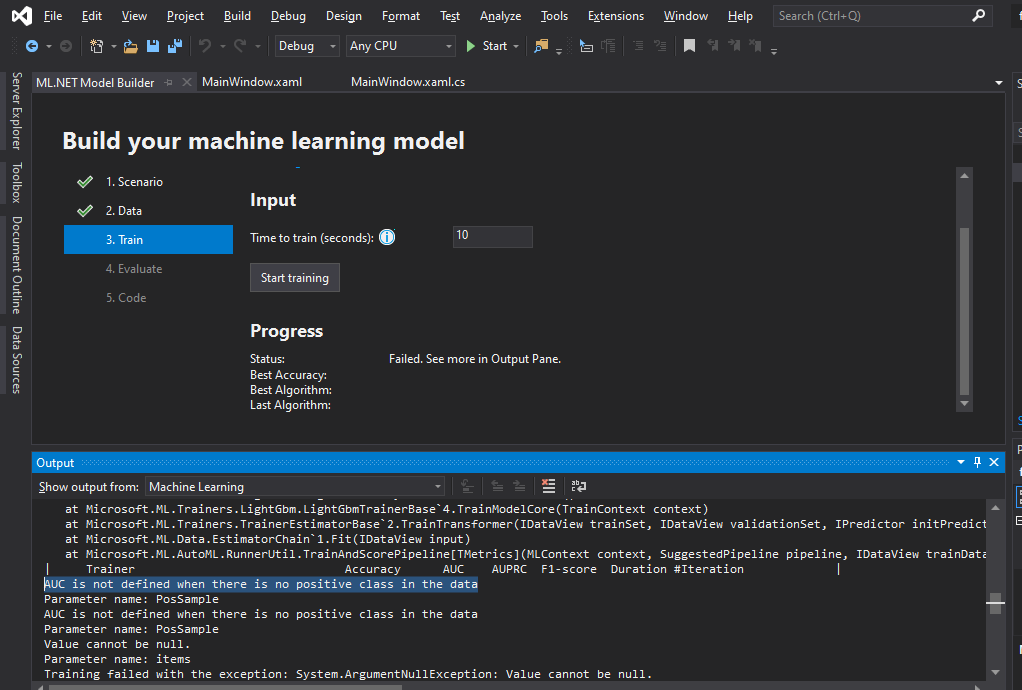Open the Any CPU platform dropdown
The image size is (1022, 690).
click(400, 46)
